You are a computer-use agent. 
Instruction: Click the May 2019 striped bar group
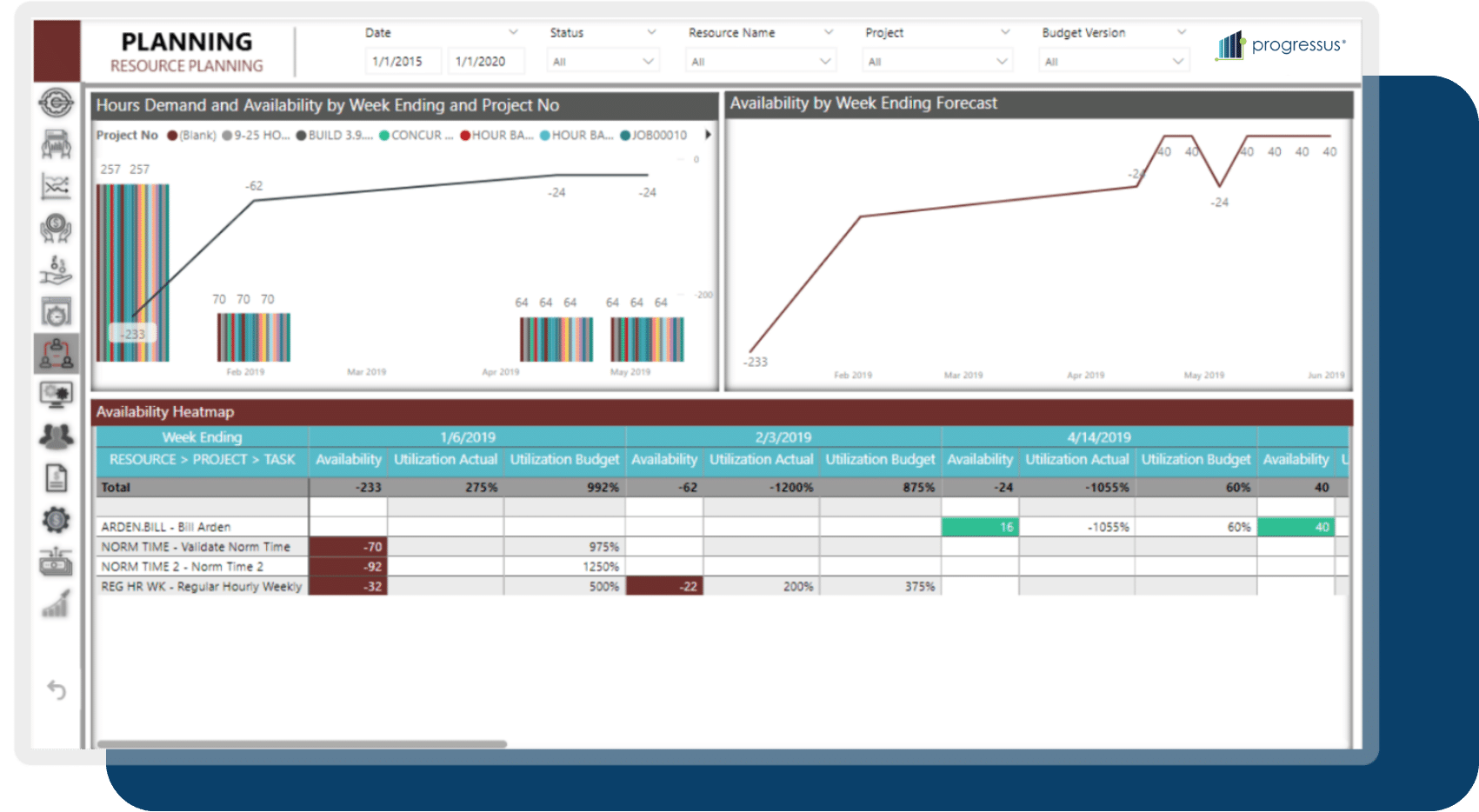tap(647, 339)
